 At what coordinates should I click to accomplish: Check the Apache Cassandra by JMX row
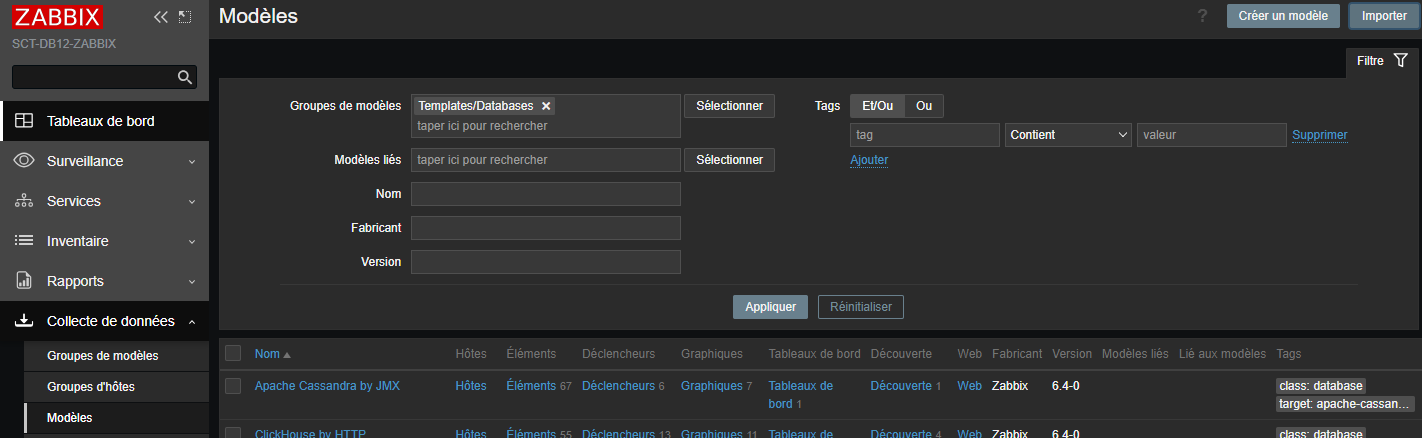[x=233, y=386]
